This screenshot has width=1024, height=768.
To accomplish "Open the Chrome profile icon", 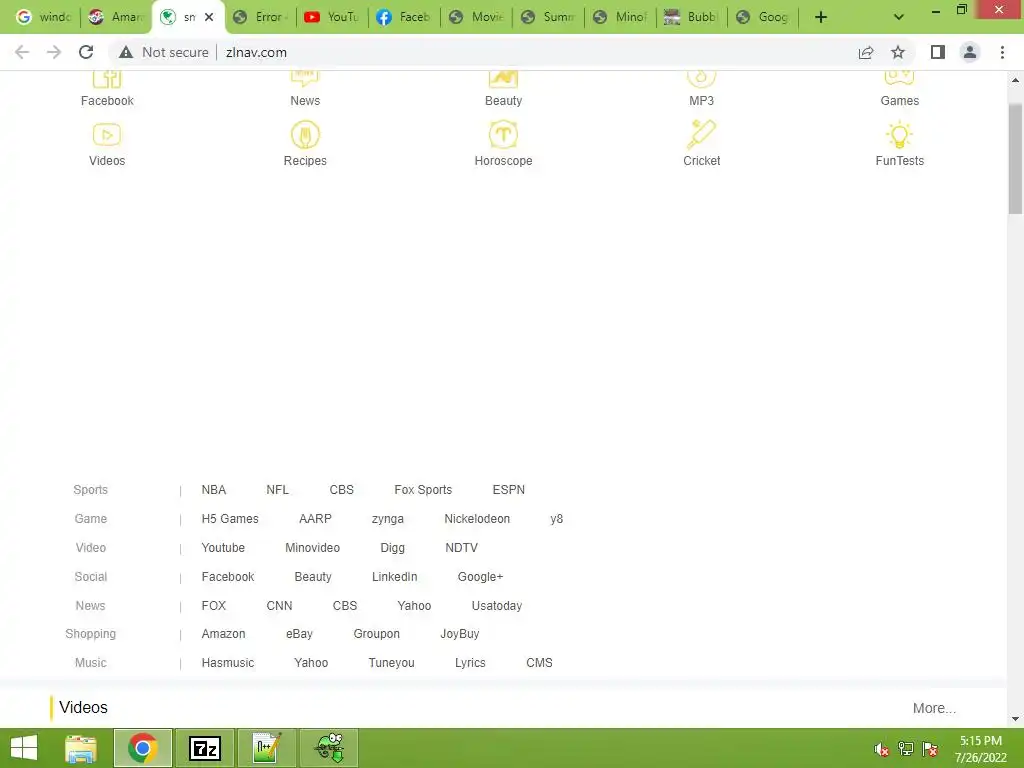I will (970, 52).
